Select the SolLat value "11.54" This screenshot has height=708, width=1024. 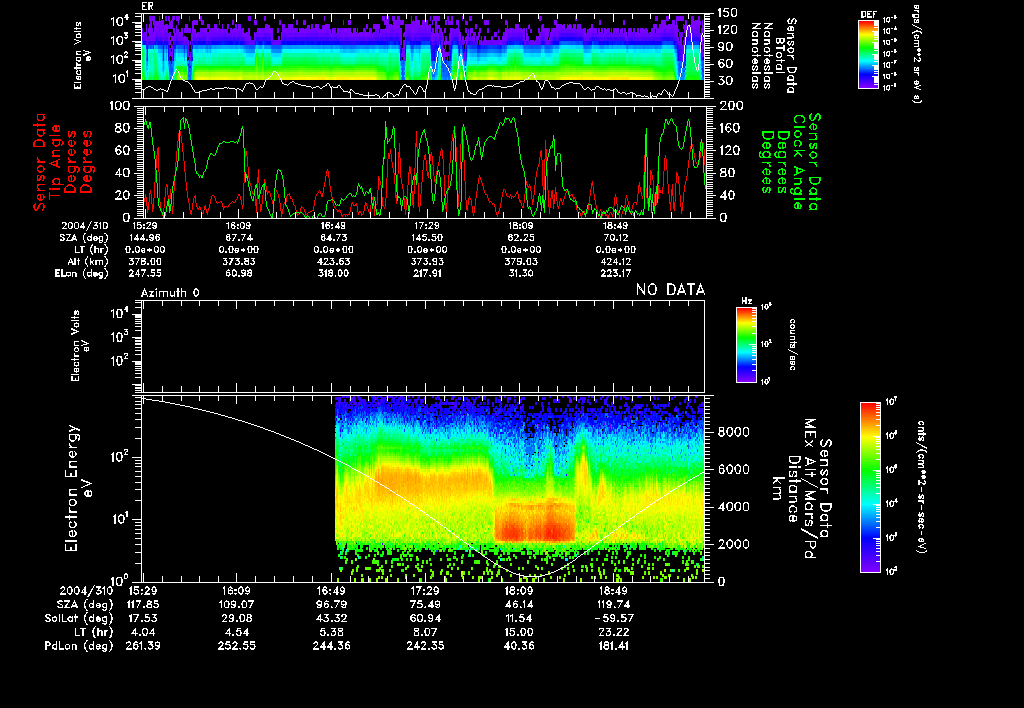pyautogui.click(x=520, y=619)
